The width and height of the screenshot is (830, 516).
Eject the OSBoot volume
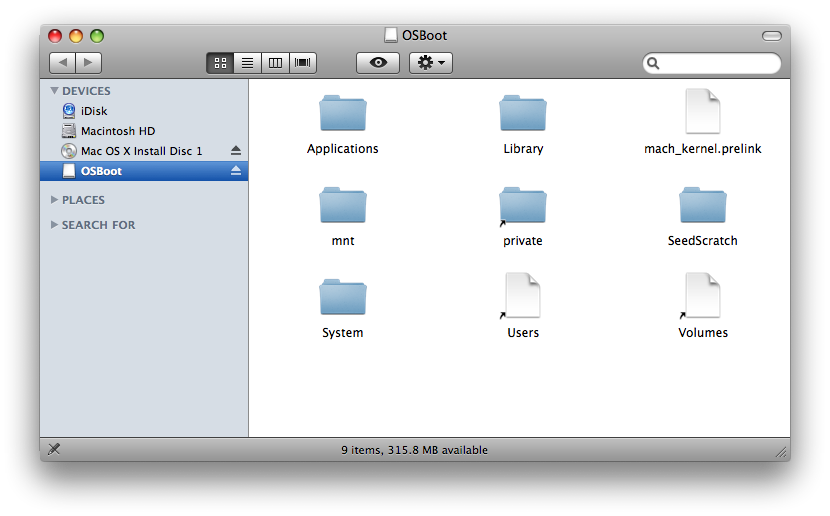236,171
